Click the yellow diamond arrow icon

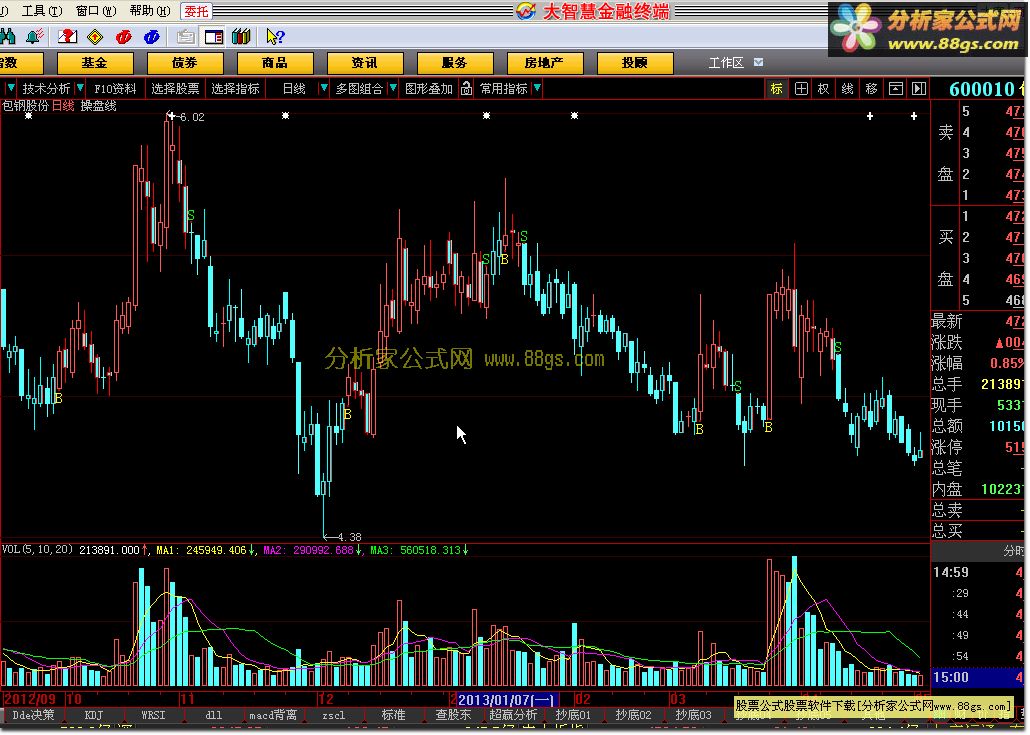(95, 37)
